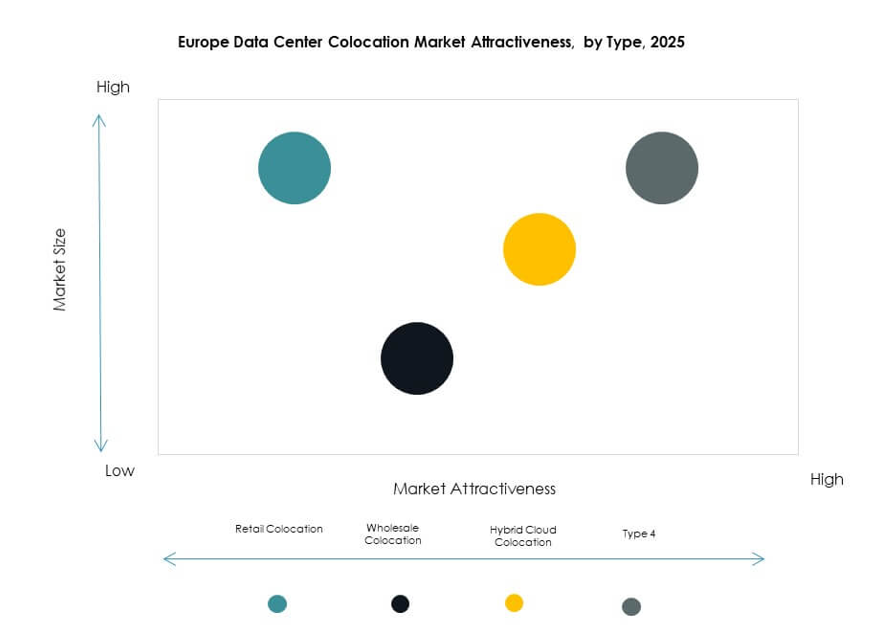Image resolution: width=882 pixels, height=643 pixels.
Task: Click the left arrowhead of the legend axis
Action: coord(165,558)
